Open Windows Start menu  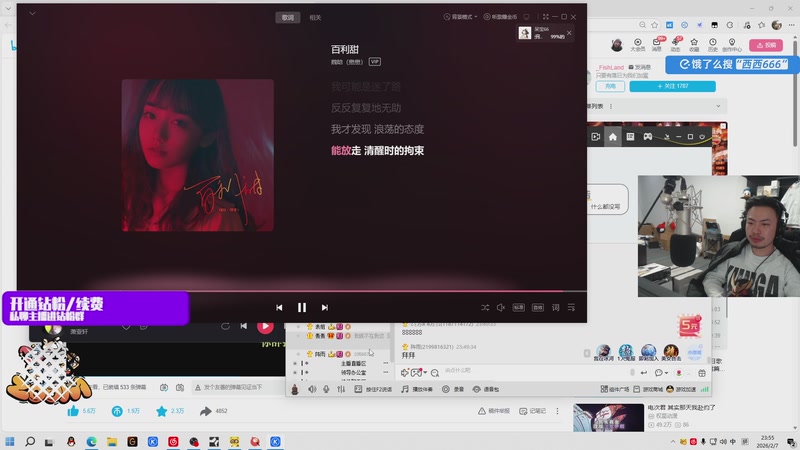tap(10, 441)
